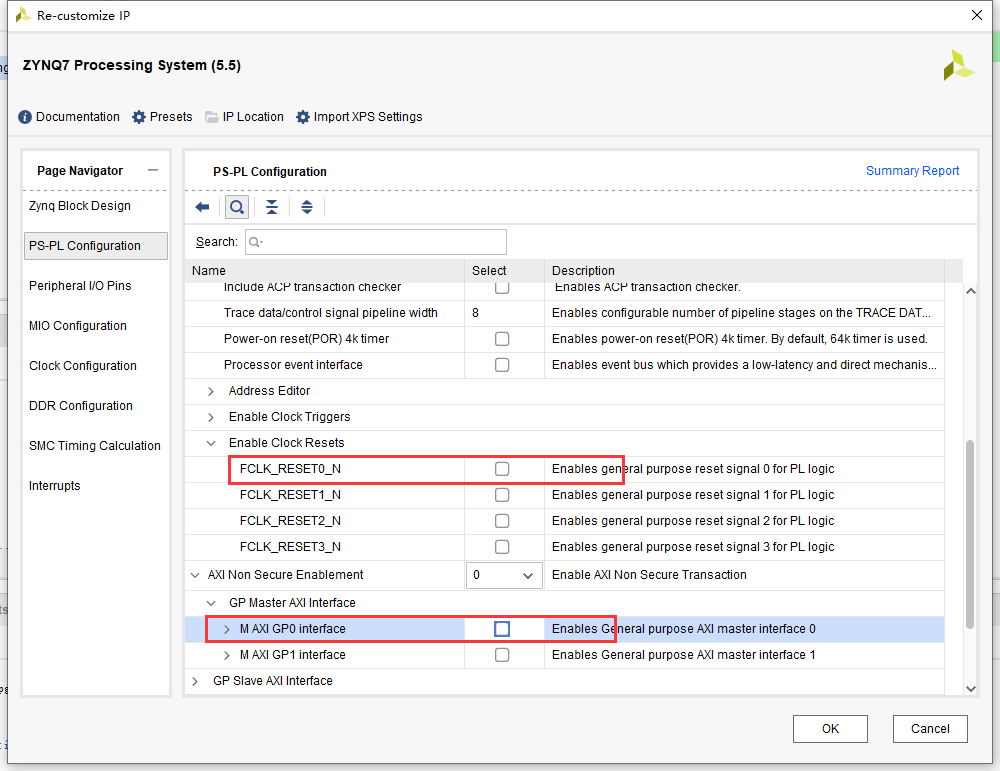Close the Re-customize IP dialog
1000x771 pixels.
pos(976,15)
